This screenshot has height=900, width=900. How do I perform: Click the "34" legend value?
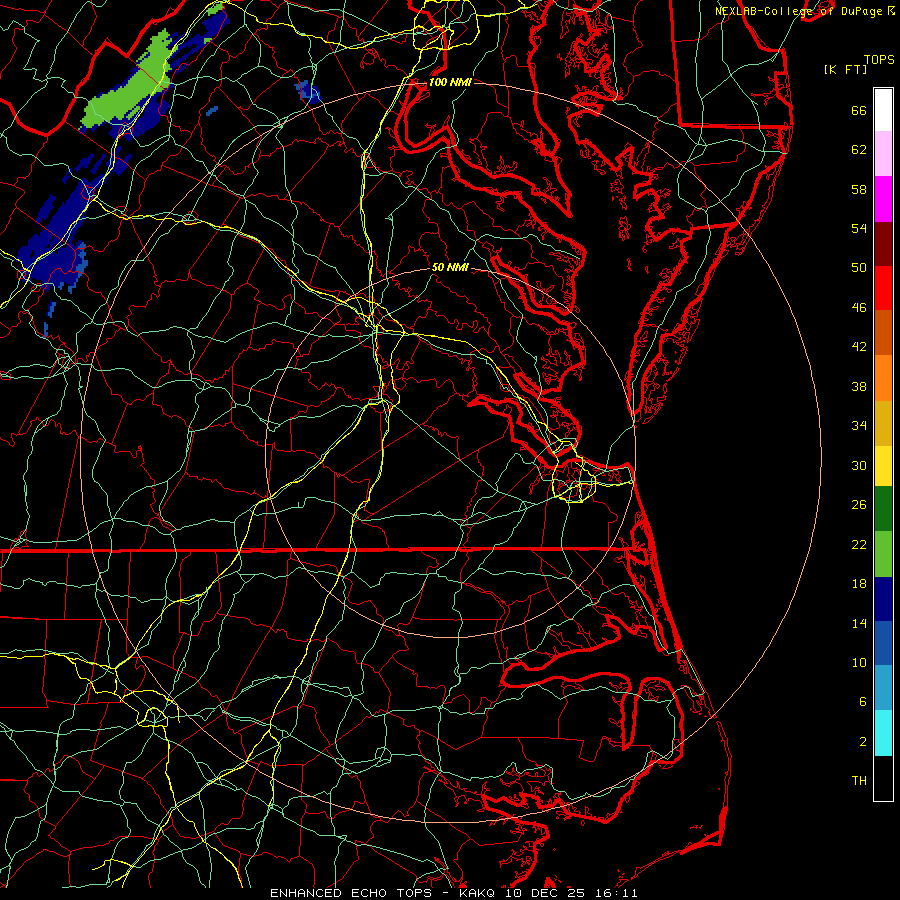pos(859,426)
